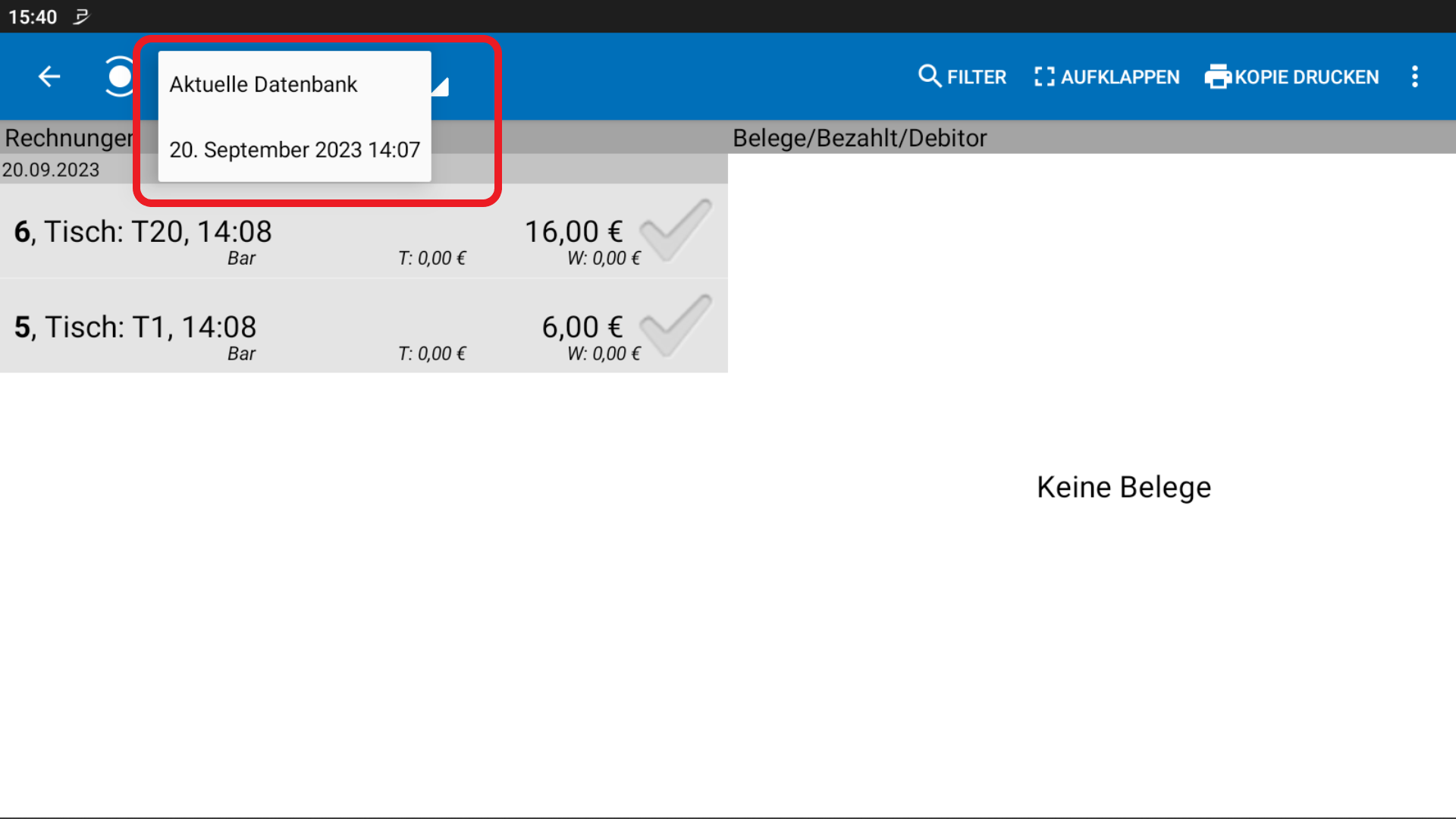Open the three-dot overflow menu
Screen dimensions: 1456x819
1415,76
